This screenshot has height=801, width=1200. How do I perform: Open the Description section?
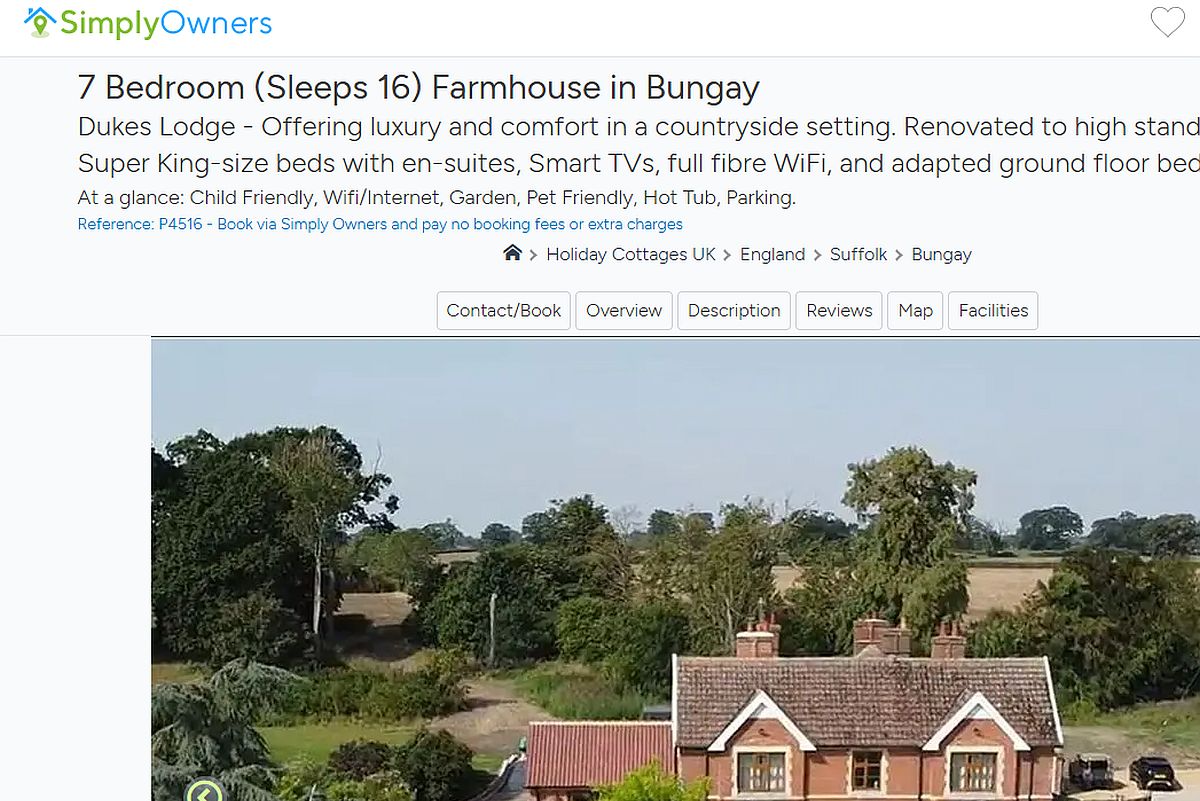(734, 310)
